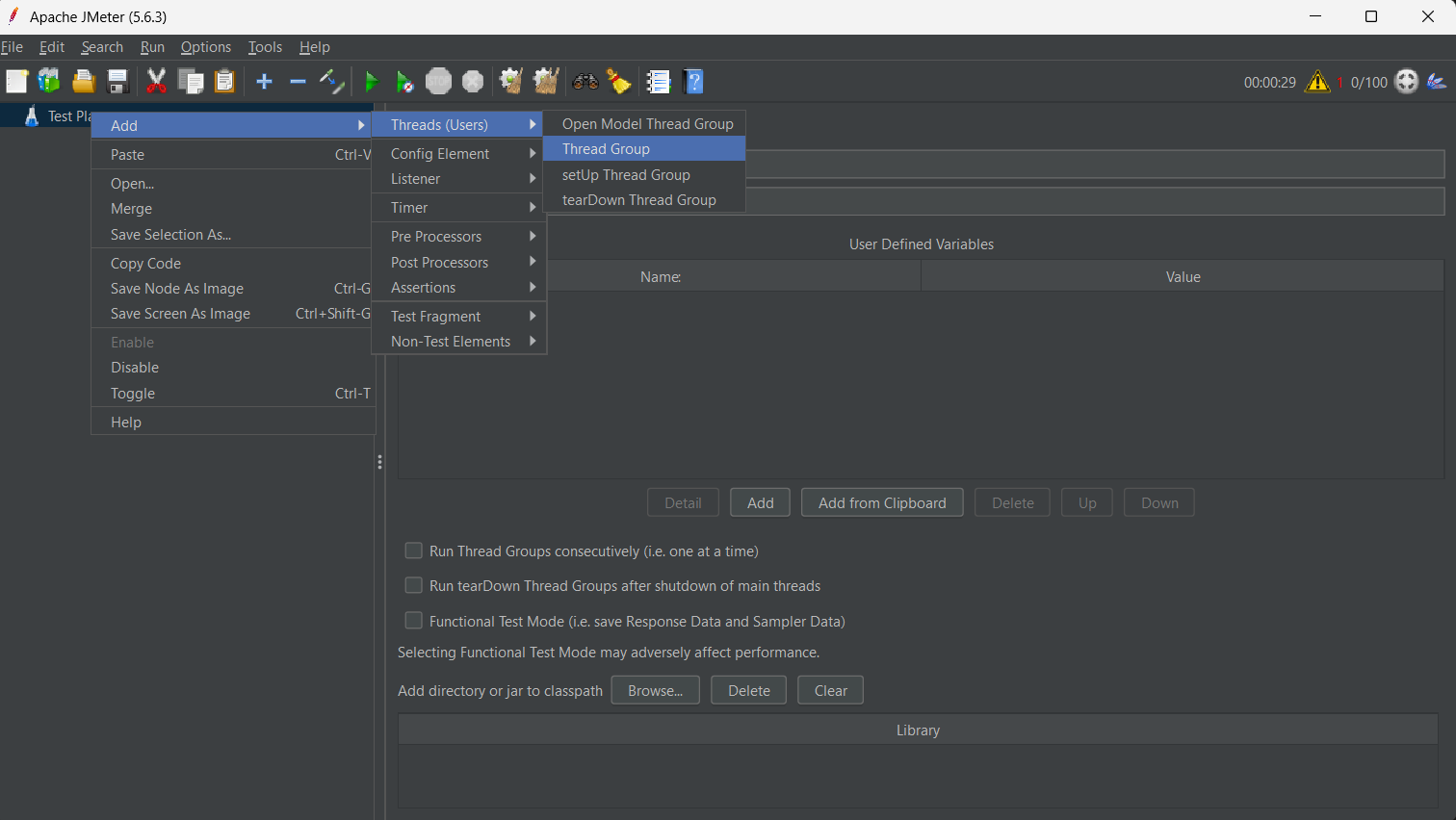
Task: Open the yellow warning log viewer icon
Action: coord(1316,82)
